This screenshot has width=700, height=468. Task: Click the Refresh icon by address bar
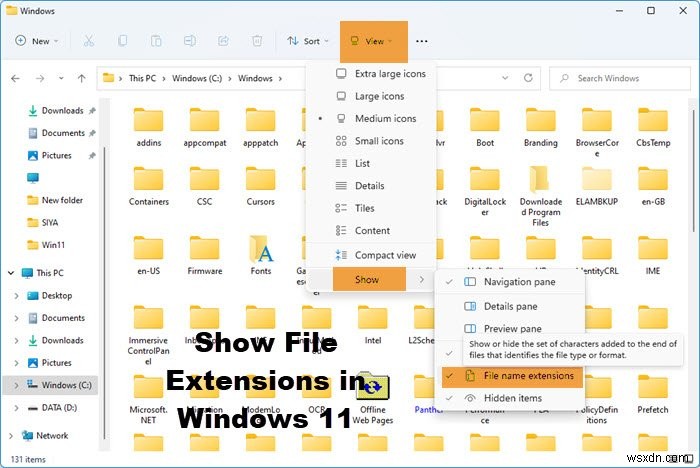click(x=528, y=78)
